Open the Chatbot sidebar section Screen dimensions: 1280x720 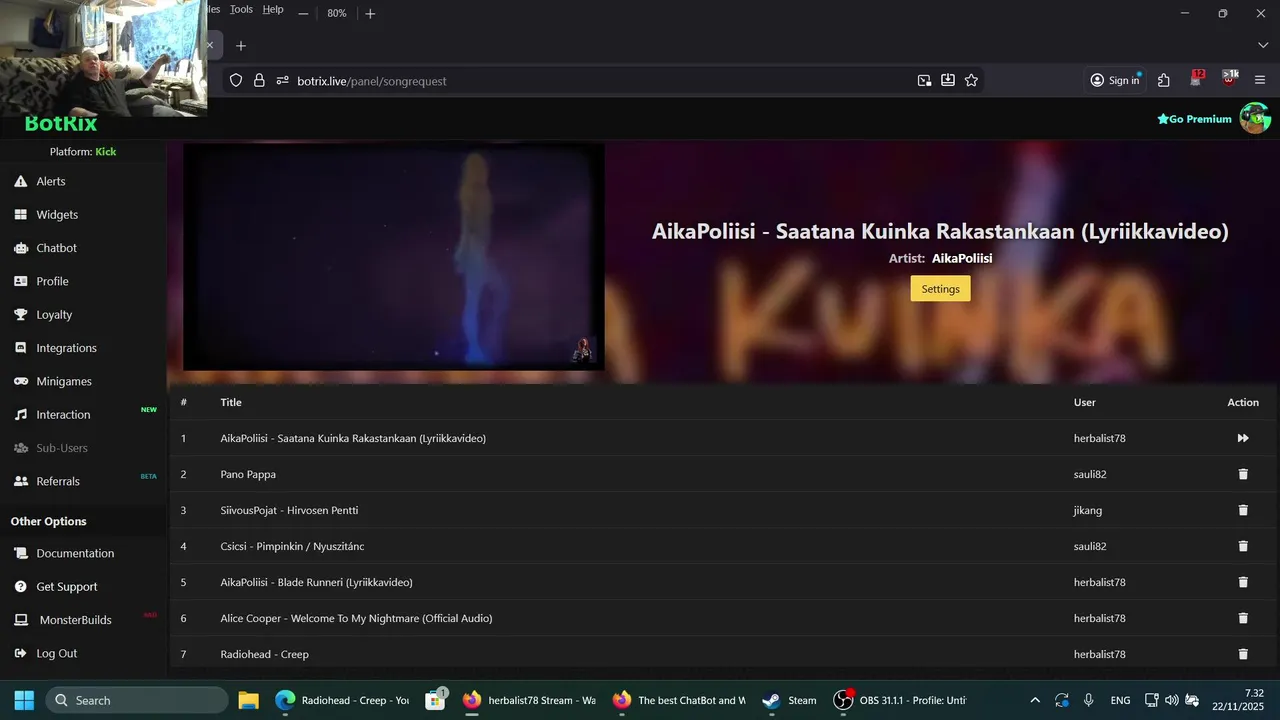click(56, 248)
